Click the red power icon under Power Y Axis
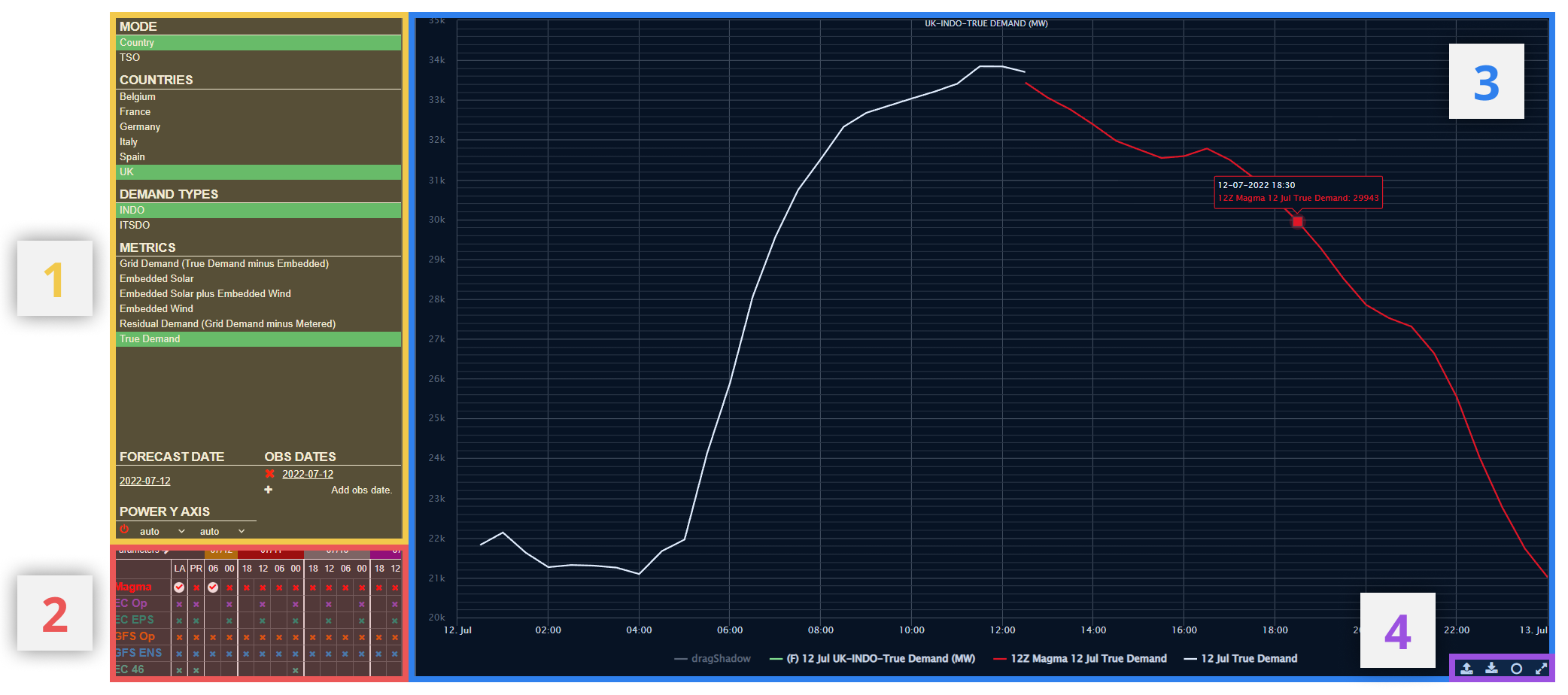The width and height of the screenshot is (1568, 695). pyautogui.click(x=124, y=530)
